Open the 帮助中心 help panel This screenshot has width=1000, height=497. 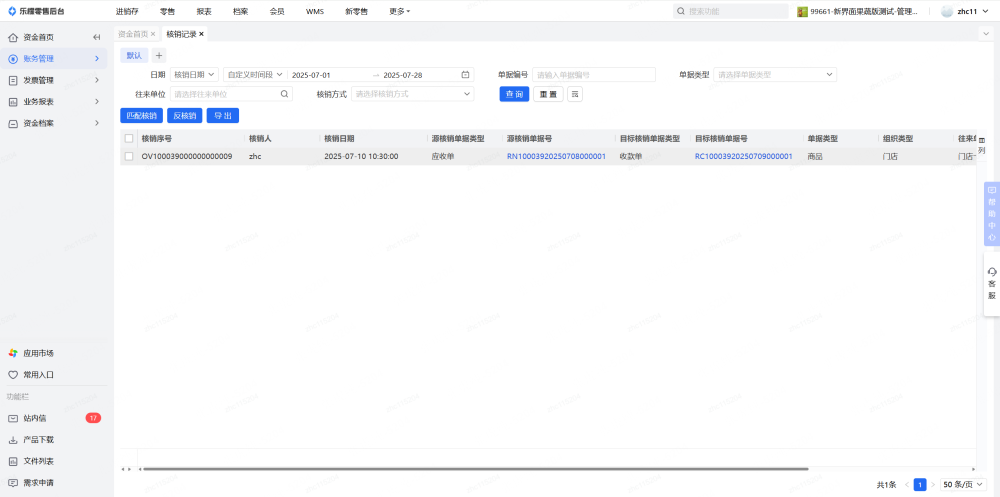pos(991,213)
